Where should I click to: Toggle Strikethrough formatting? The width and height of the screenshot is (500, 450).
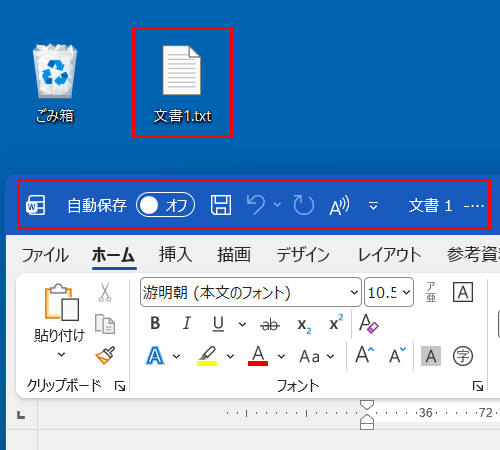(270, 324)
